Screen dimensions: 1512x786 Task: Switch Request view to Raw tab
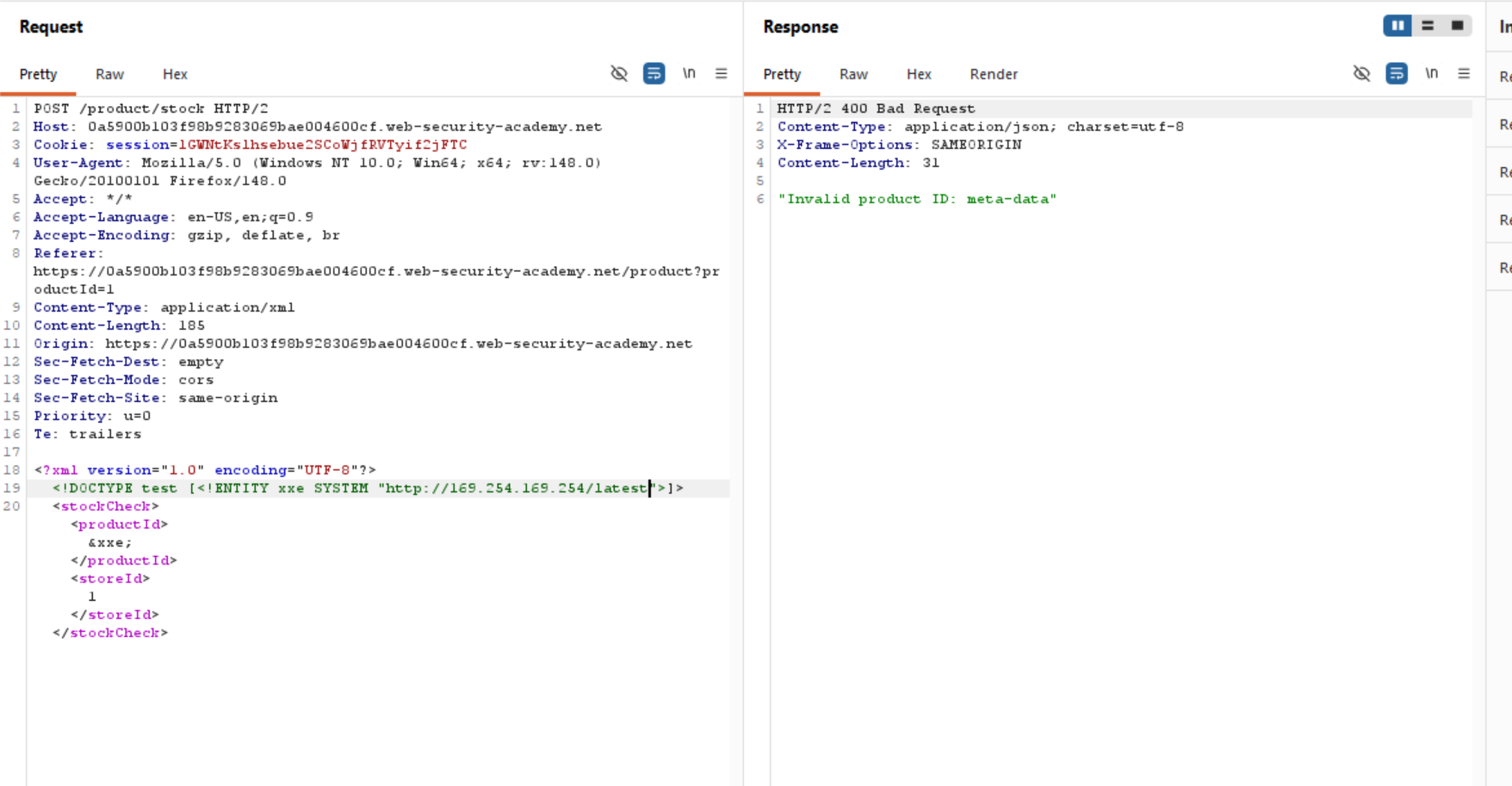[x=109, y=74]
